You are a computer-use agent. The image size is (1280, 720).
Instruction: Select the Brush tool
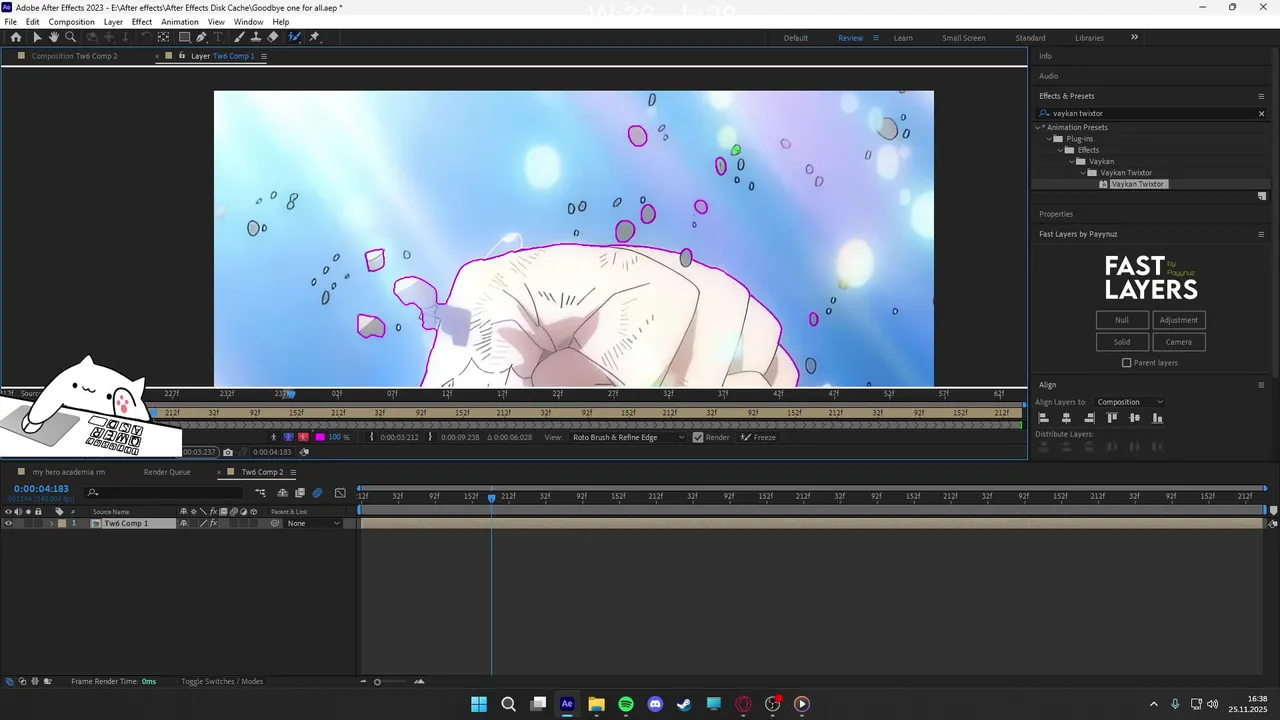click(x=239, y=37)
